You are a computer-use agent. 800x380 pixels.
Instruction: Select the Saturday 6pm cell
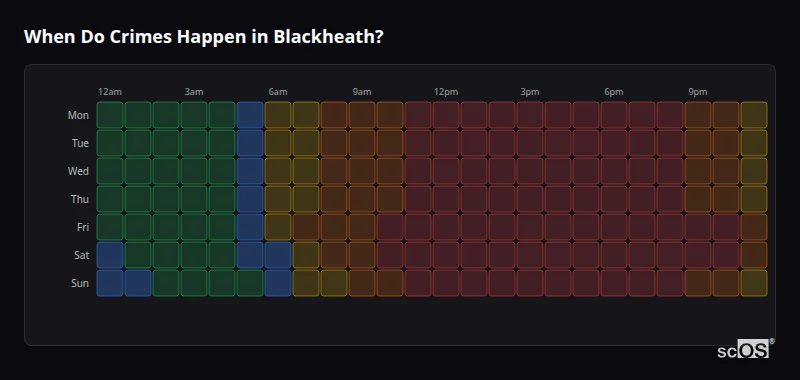point(614,255)
